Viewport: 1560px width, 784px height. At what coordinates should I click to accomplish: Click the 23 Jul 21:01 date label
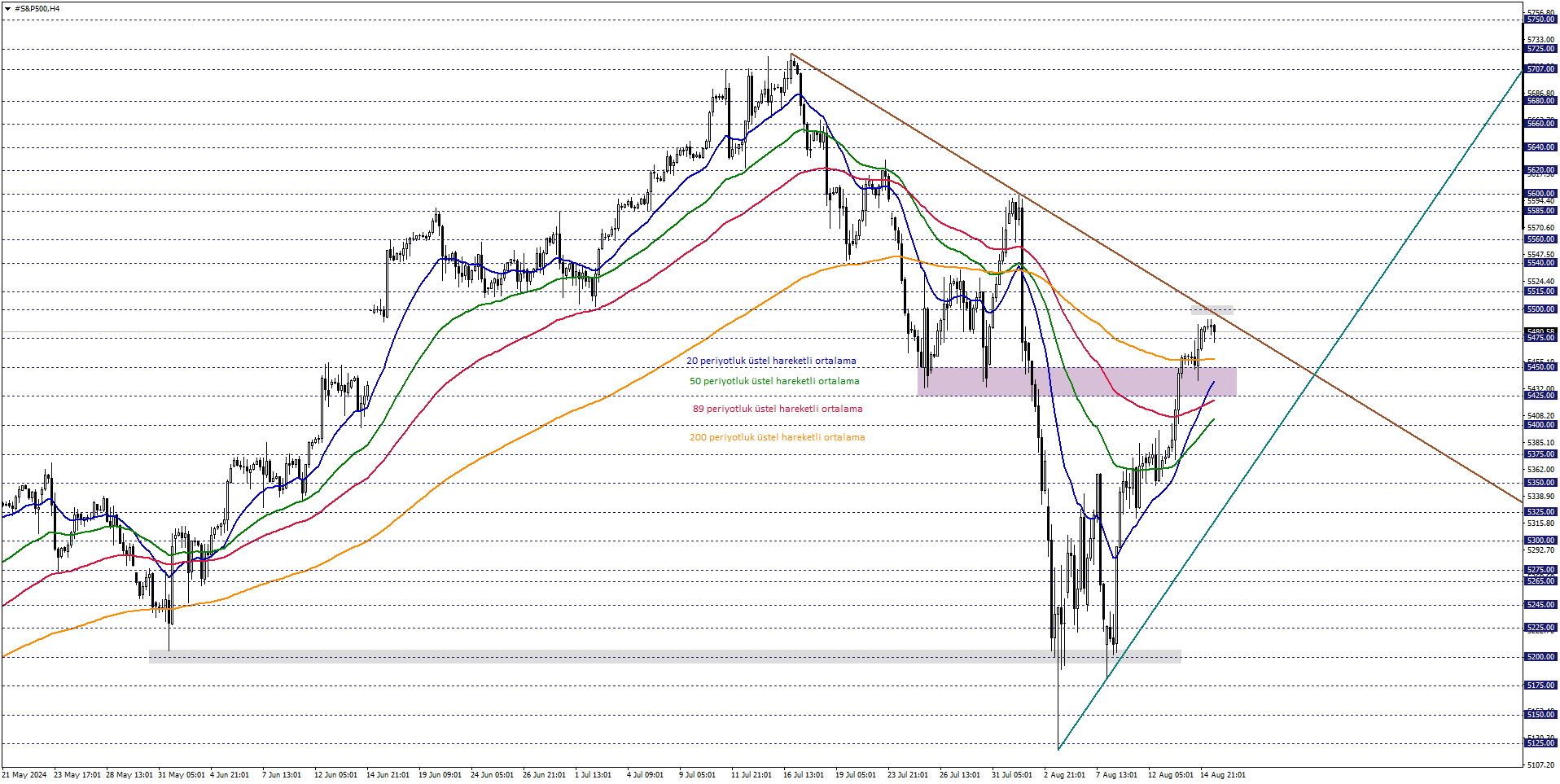tap(908, 775)
